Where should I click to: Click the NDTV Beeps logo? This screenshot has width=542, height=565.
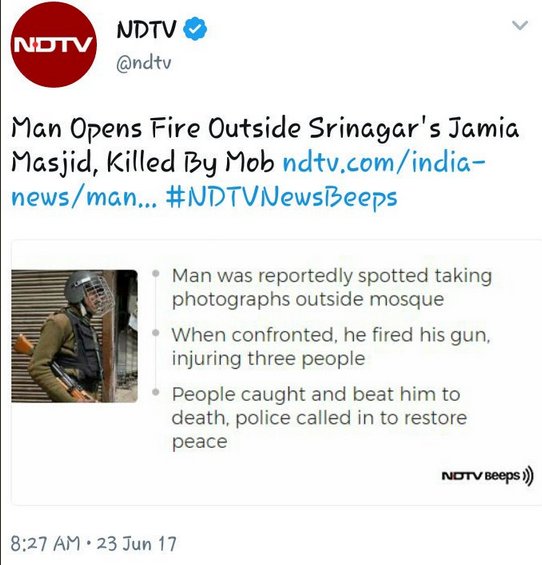coord(481,476)
